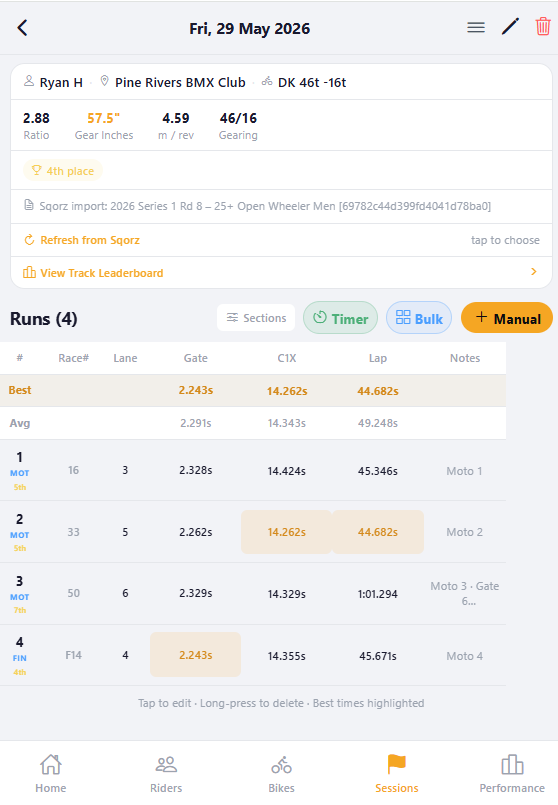Open the Performance chart tab icon
558x805 pixels.
point(512,764)
